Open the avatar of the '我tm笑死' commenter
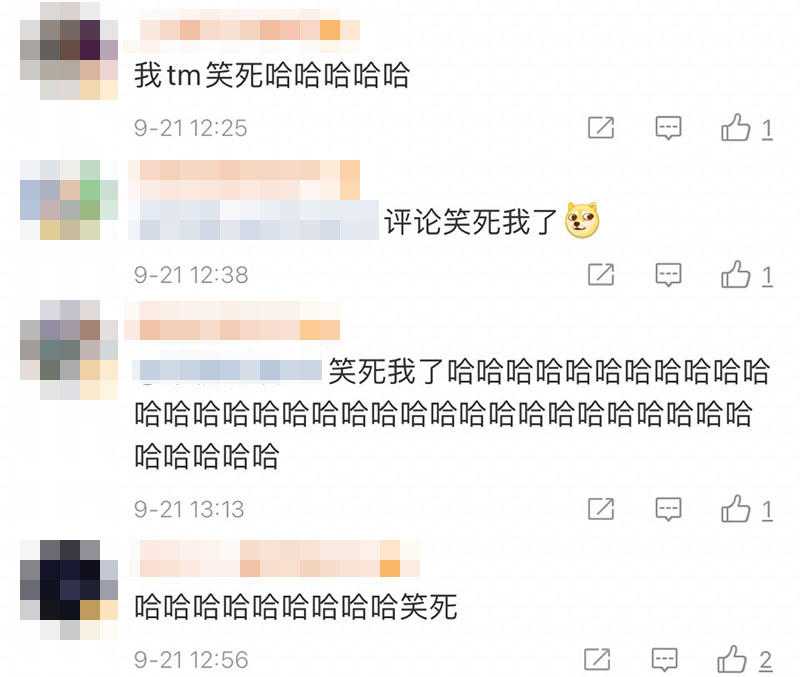Screen dimensions: 800x677 (x=69, y=51)
